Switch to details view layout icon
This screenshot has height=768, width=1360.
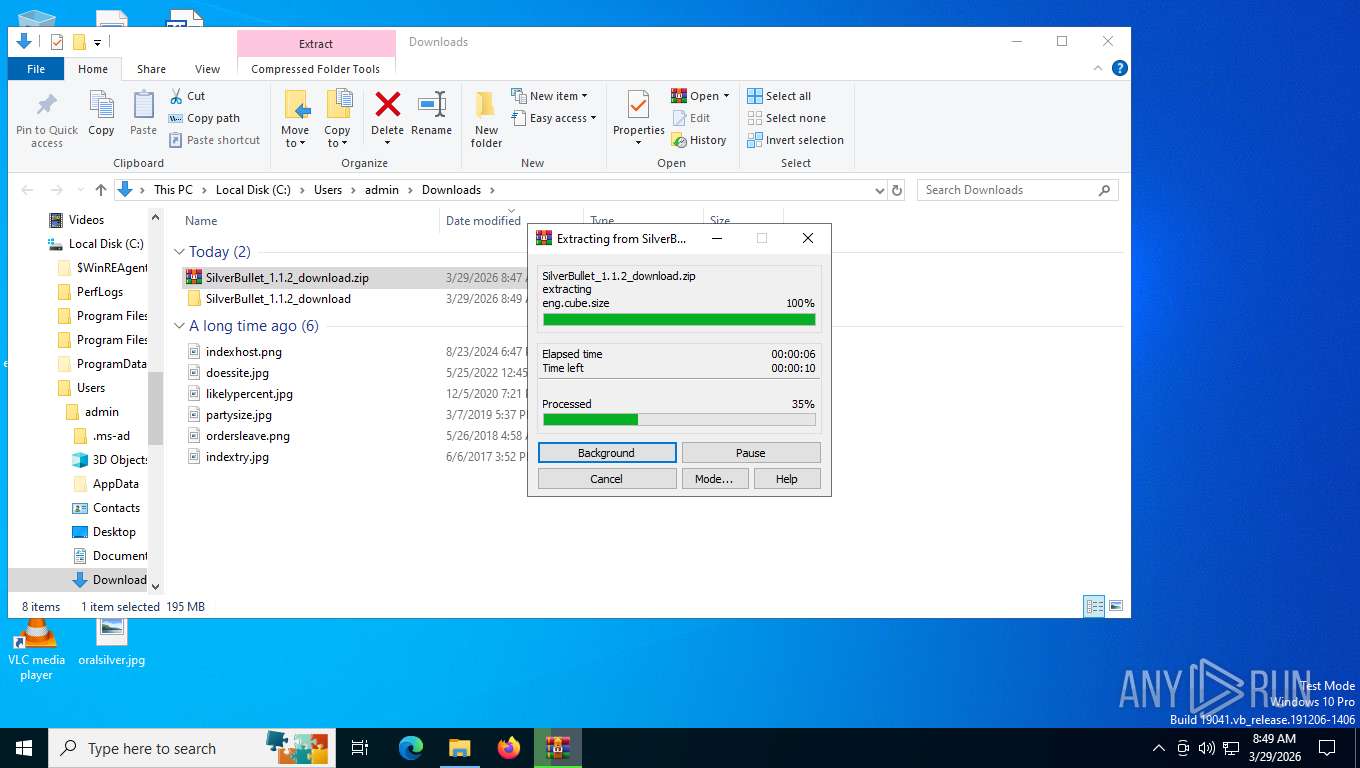tap(1095, 606)
